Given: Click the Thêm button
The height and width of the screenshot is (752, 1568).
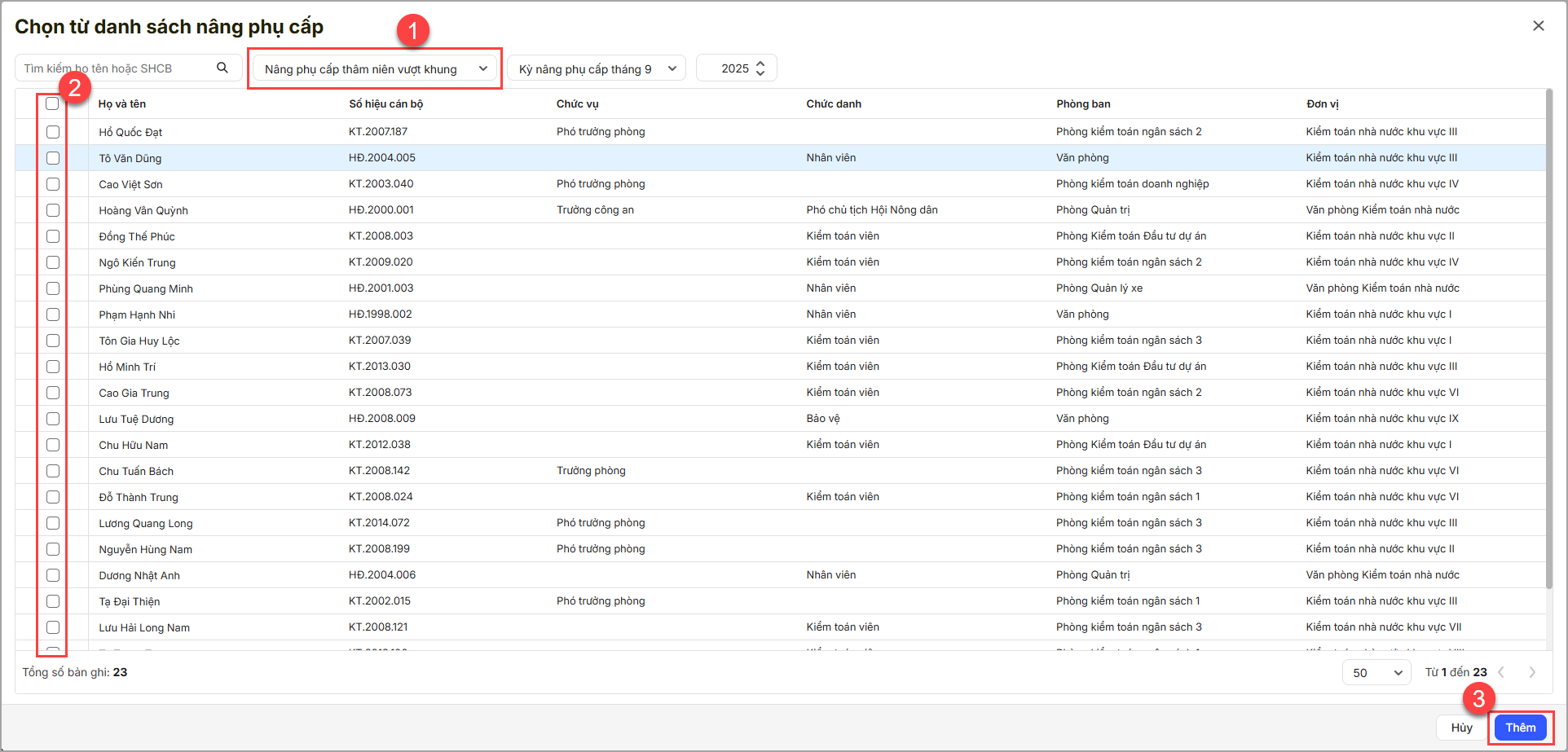Looking at the screenshot, I should coord(1520,728).
